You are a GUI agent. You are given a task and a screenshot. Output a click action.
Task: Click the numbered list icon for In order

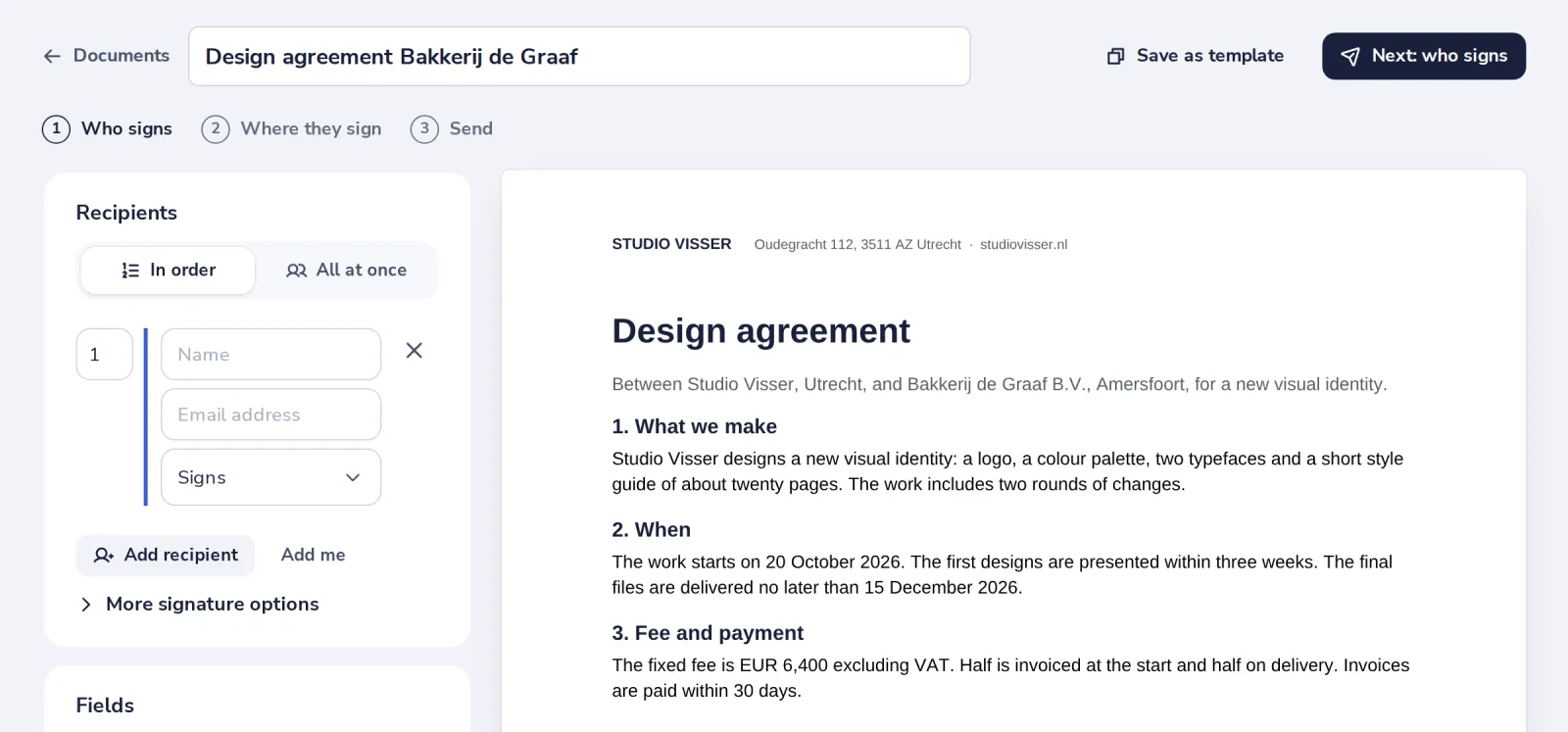[130, 270]
